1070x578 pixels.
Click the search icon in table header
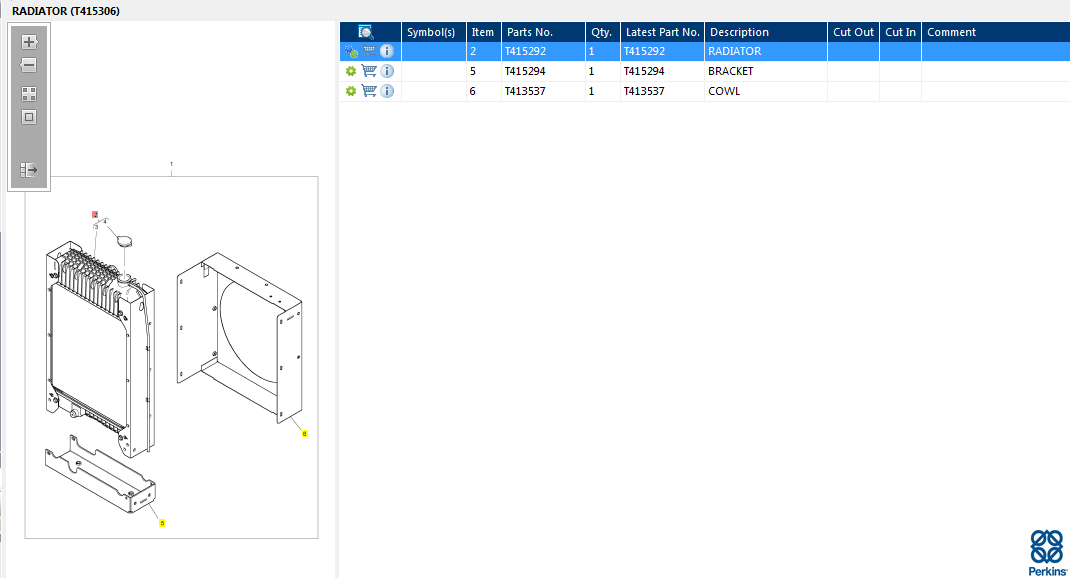366,32
